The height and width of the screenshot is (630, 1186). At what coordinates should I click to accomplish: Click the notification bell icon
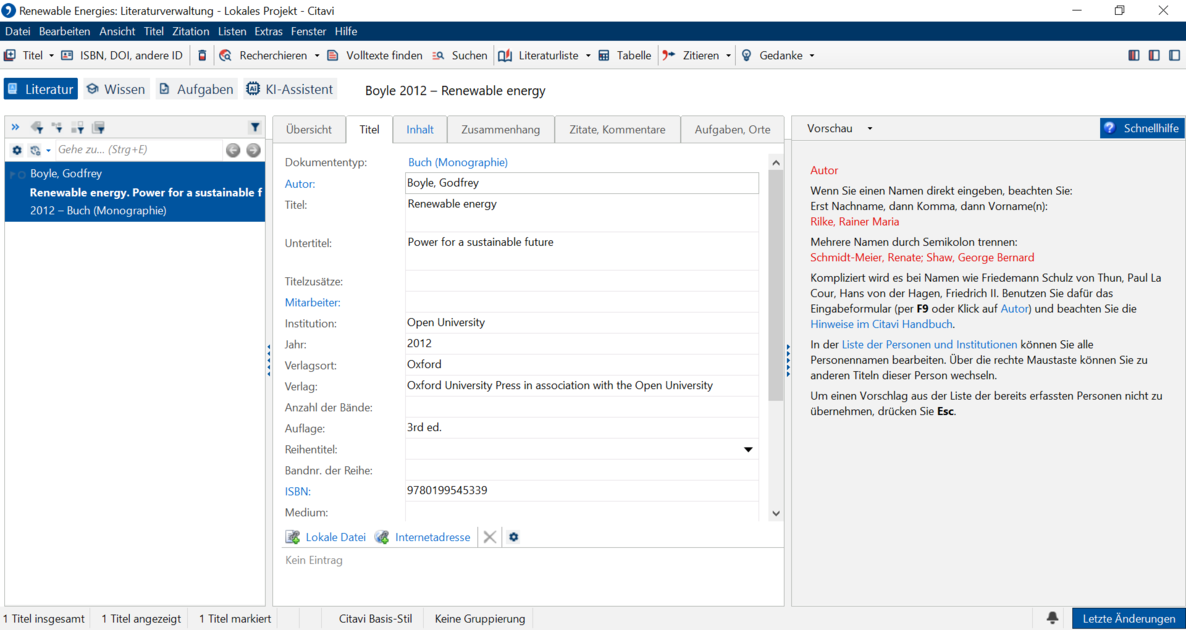[x=1052, y=618]
